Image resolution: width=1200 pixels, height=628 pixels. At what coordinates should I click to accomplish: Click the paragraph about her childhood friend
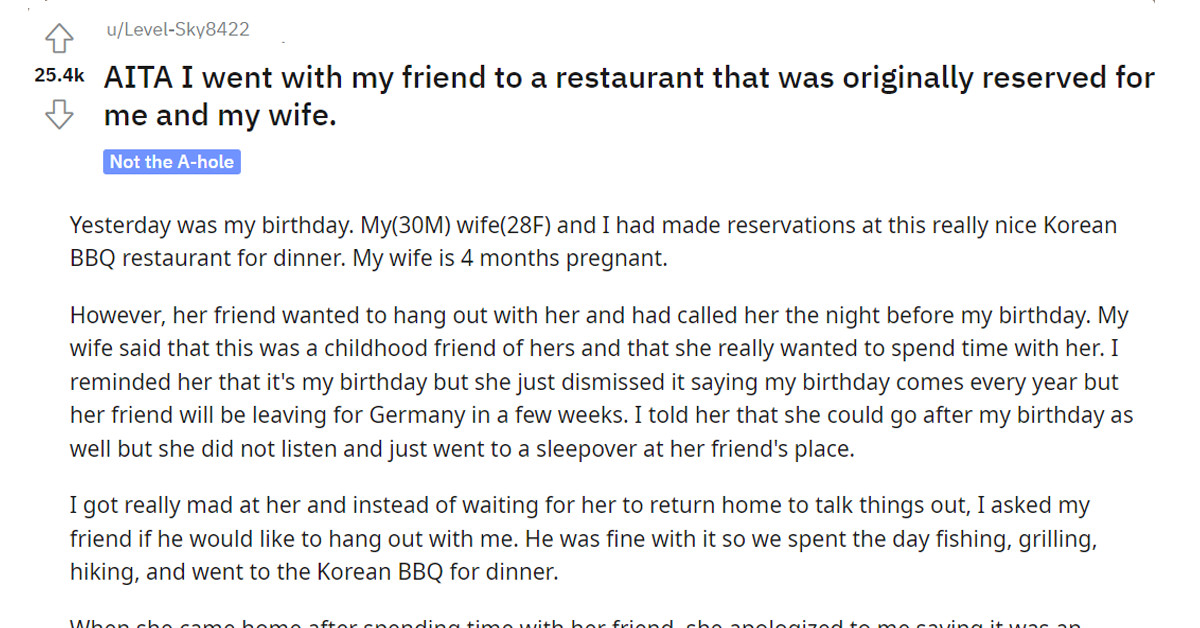tap(598, 381)
